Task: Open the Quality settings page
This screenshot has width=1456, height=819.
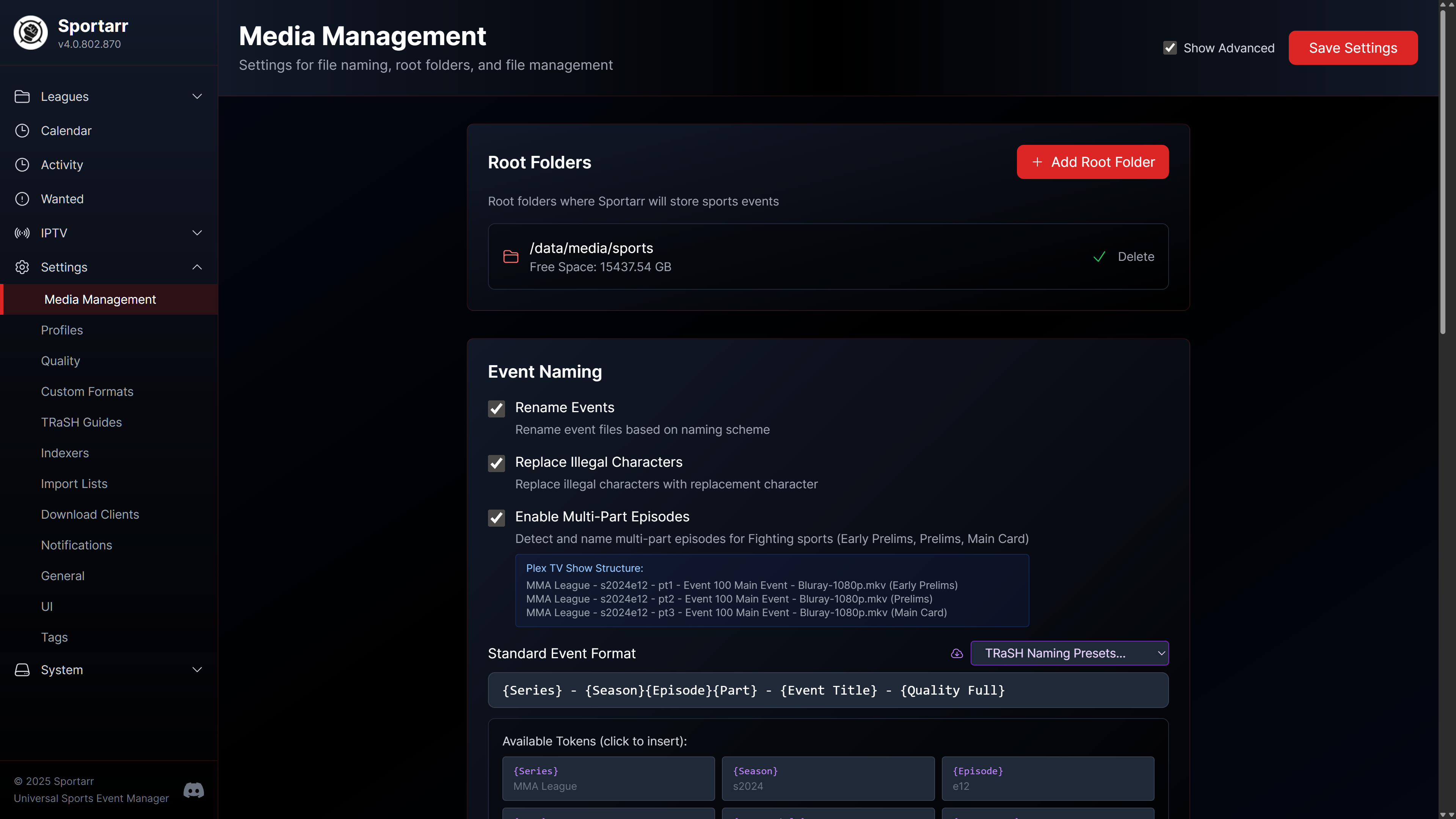Action: click(x=109, y=361)
